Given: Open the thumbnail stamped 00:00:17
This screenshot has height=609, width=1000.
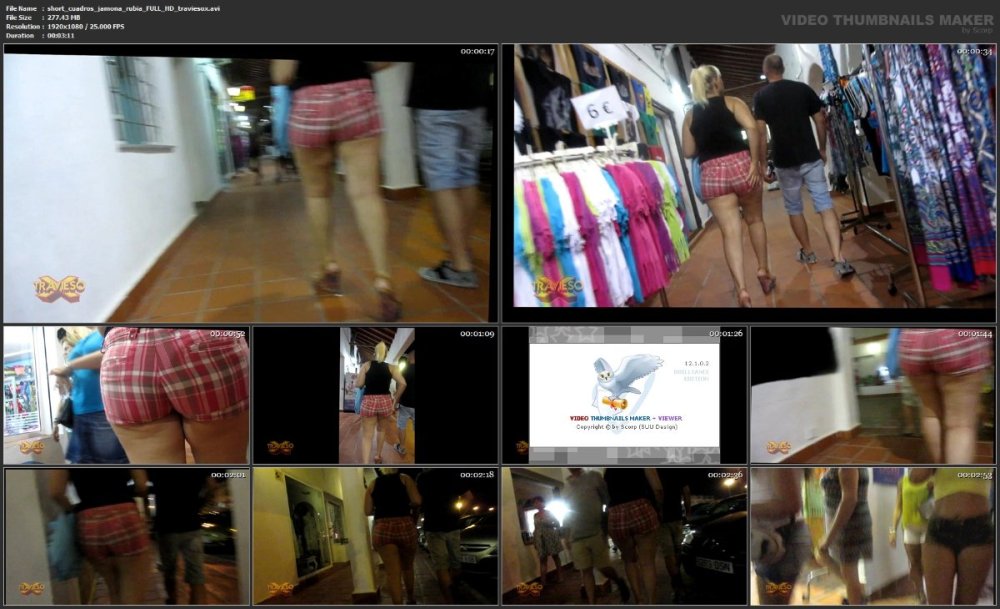Looking at the screenshot, I should [x=251, y=183].
